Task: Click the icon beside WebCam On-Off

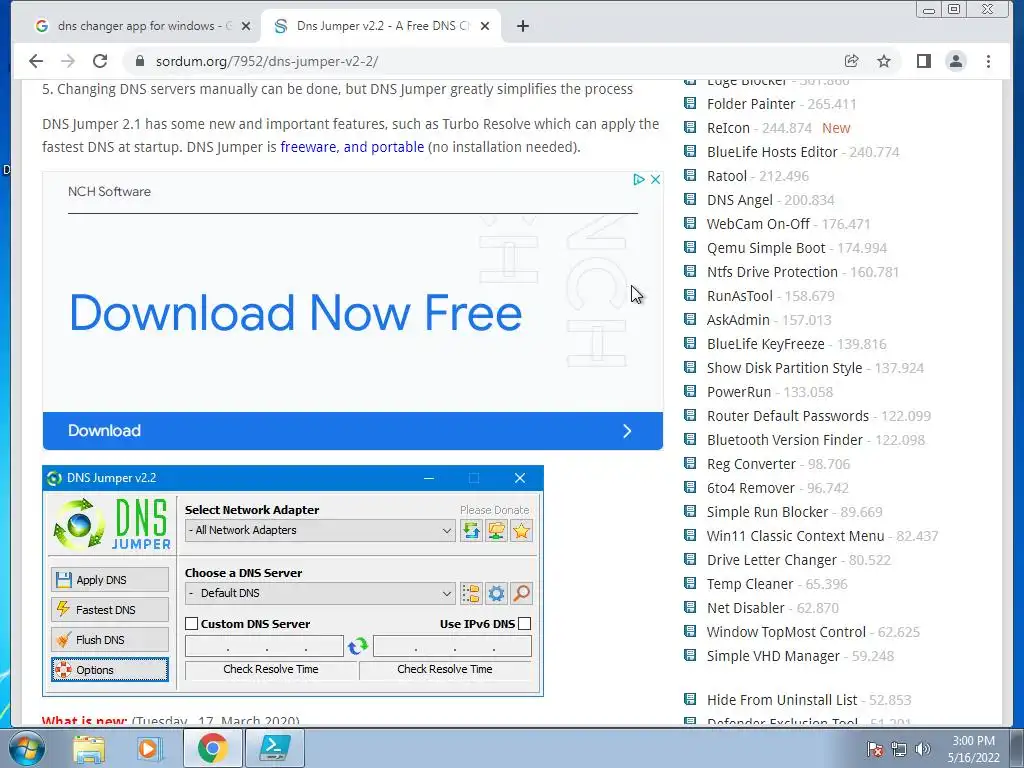Action: (690, 223)
